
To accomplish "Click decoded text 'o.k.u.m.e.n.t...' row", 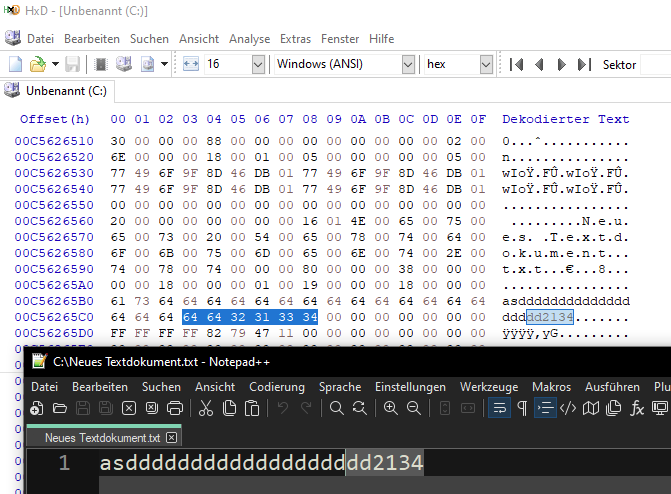I will pyautogui.click(x=565, y=253).
